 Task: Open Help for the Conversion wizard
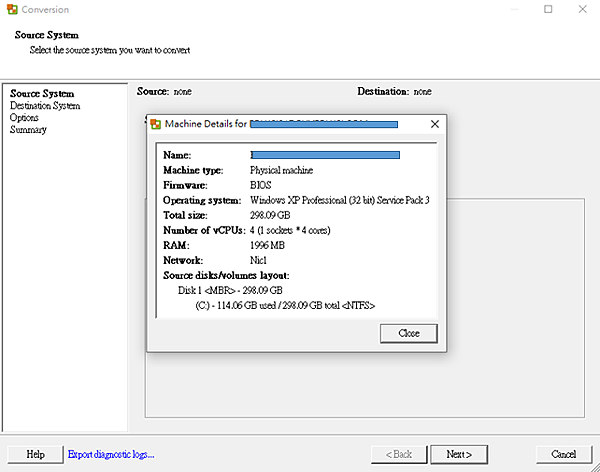[35, 454]
